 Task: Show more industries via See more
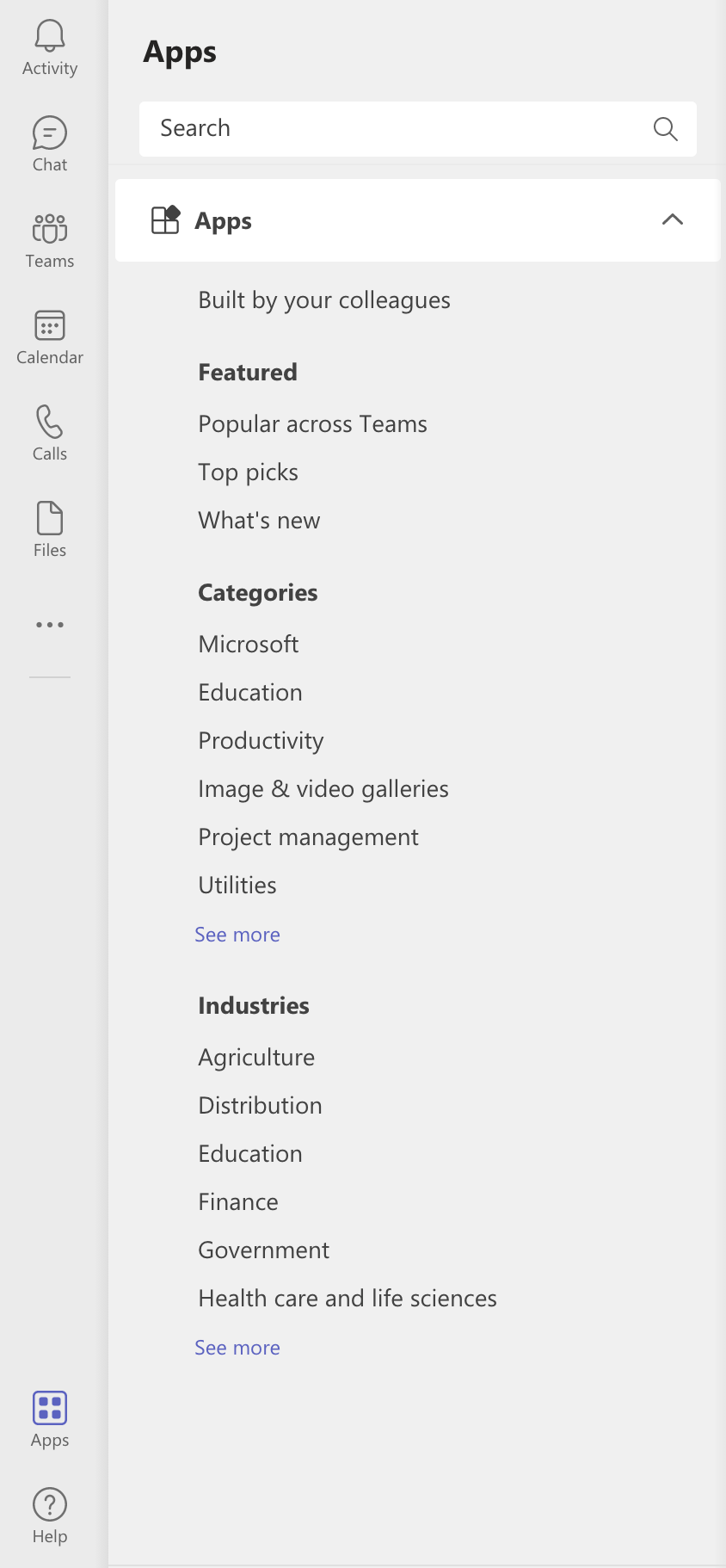point(237,1347)
